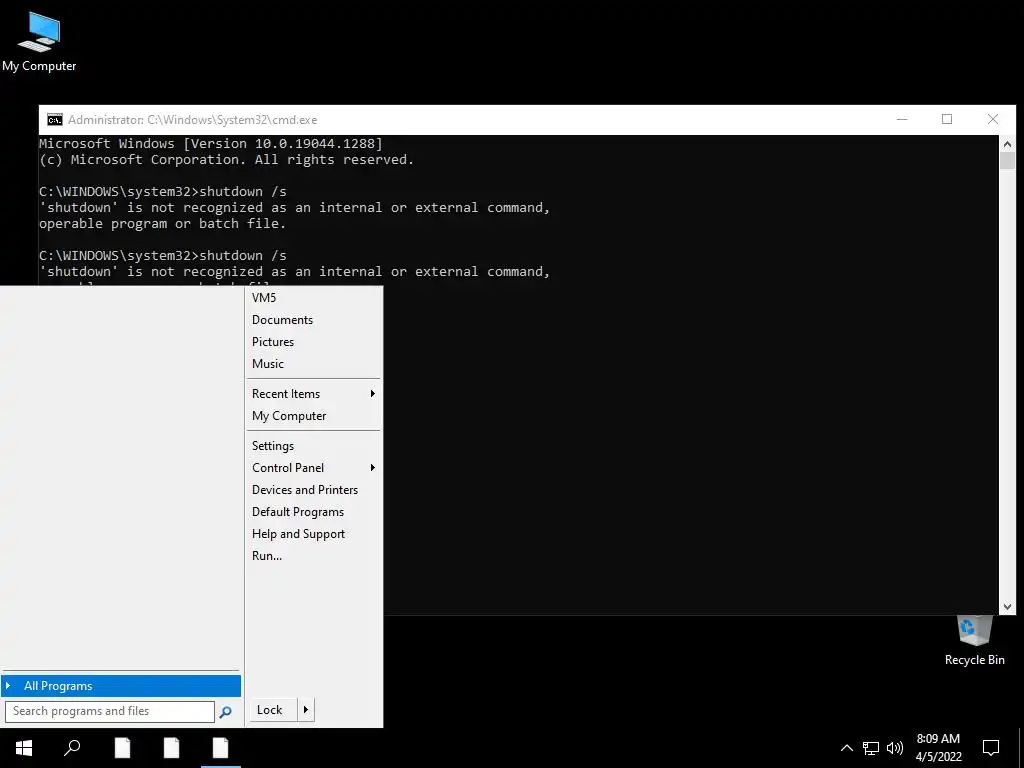Open Documents from Start menu
The width and height of the screenshot is (1024, 768).
coord(313,320)
